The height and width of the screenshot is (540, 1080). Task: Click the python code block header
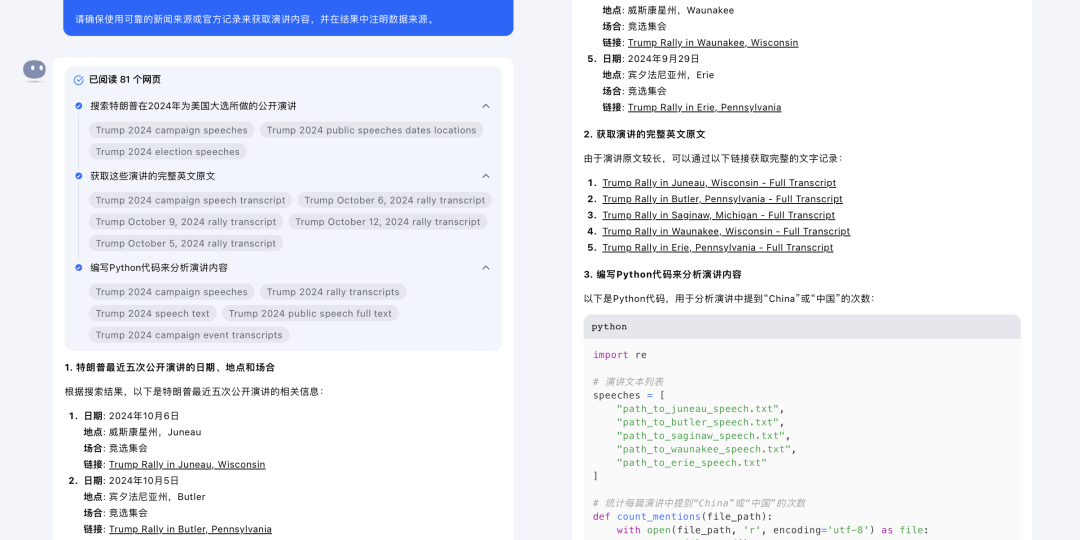[802, 327]
